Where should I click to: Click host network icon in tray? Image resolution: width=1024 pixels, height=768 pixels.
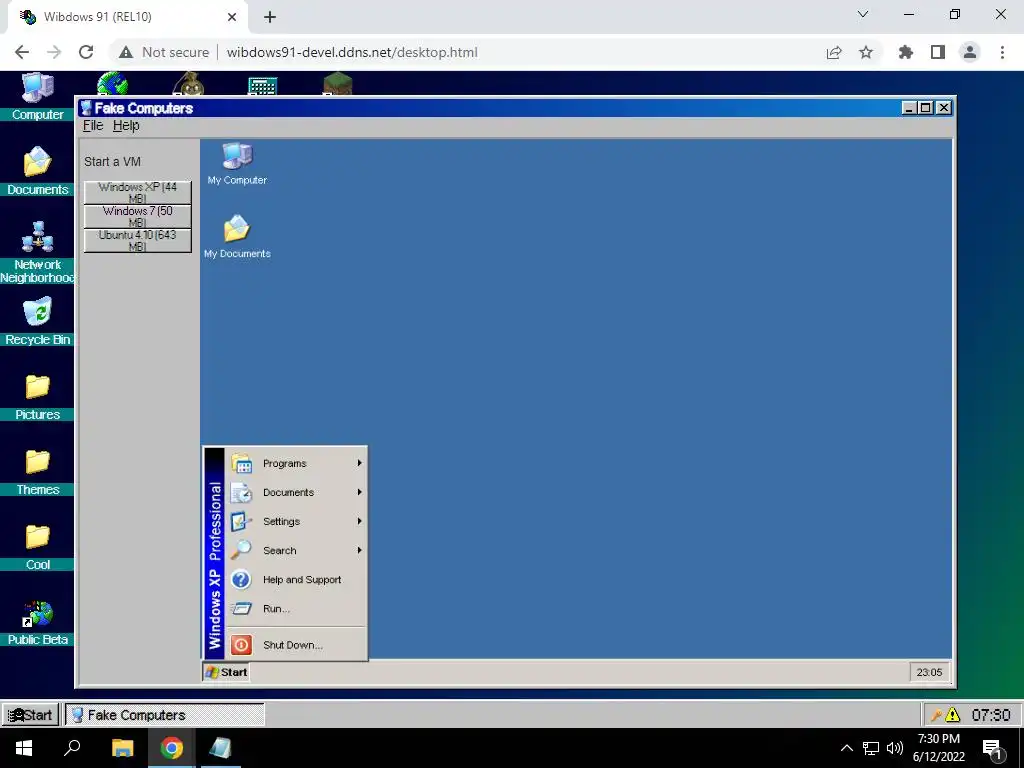point(871,748)
